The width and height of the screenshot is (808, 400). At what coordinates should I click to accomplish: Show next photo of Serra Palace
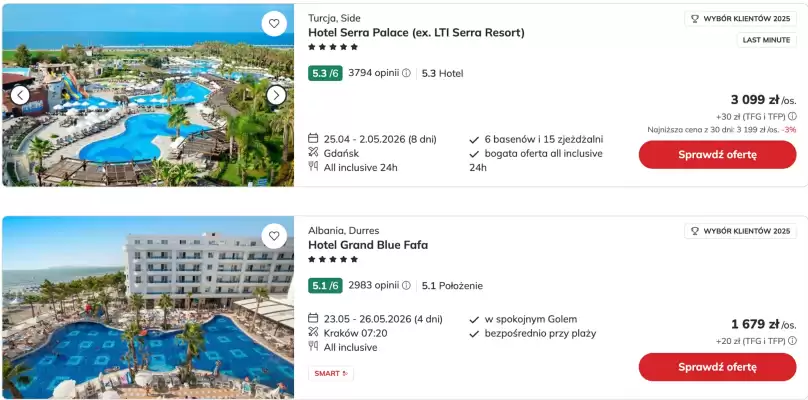point(276,95)
